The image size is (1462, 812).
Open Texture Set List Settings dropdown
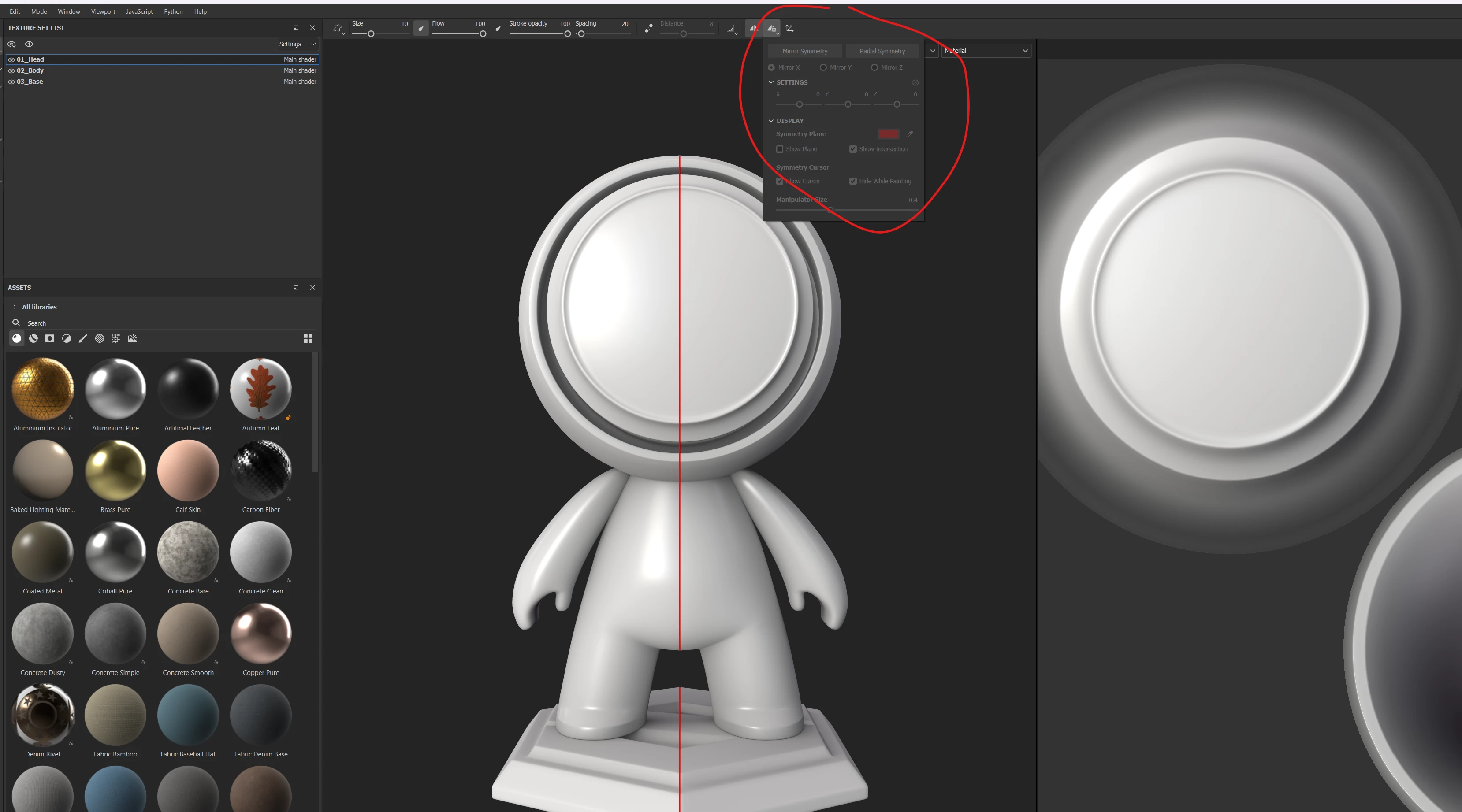coord(298,44)
